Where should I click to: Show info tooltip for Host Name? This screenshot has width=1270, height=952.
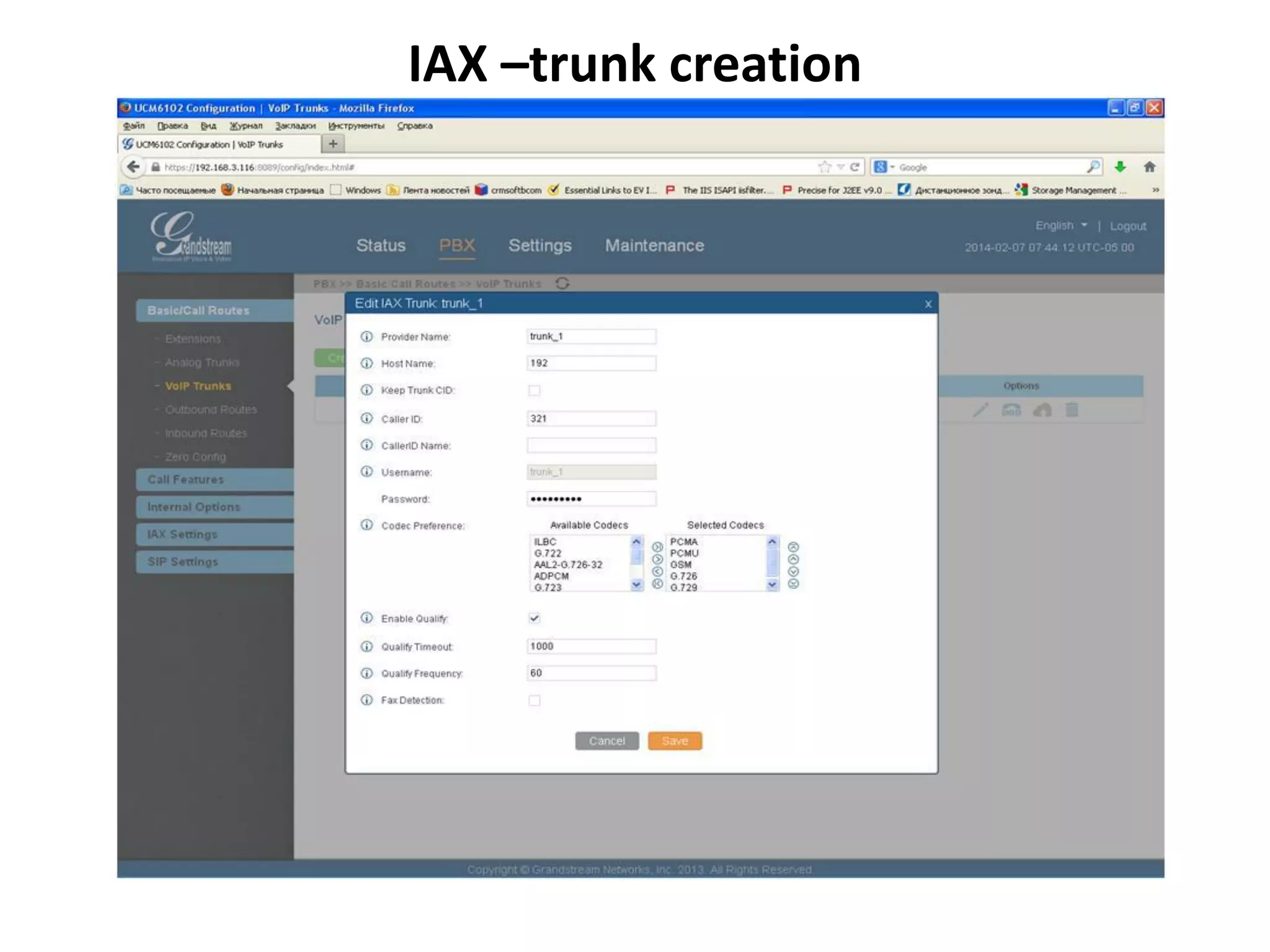pyautogui.click(x=367, y=363)
